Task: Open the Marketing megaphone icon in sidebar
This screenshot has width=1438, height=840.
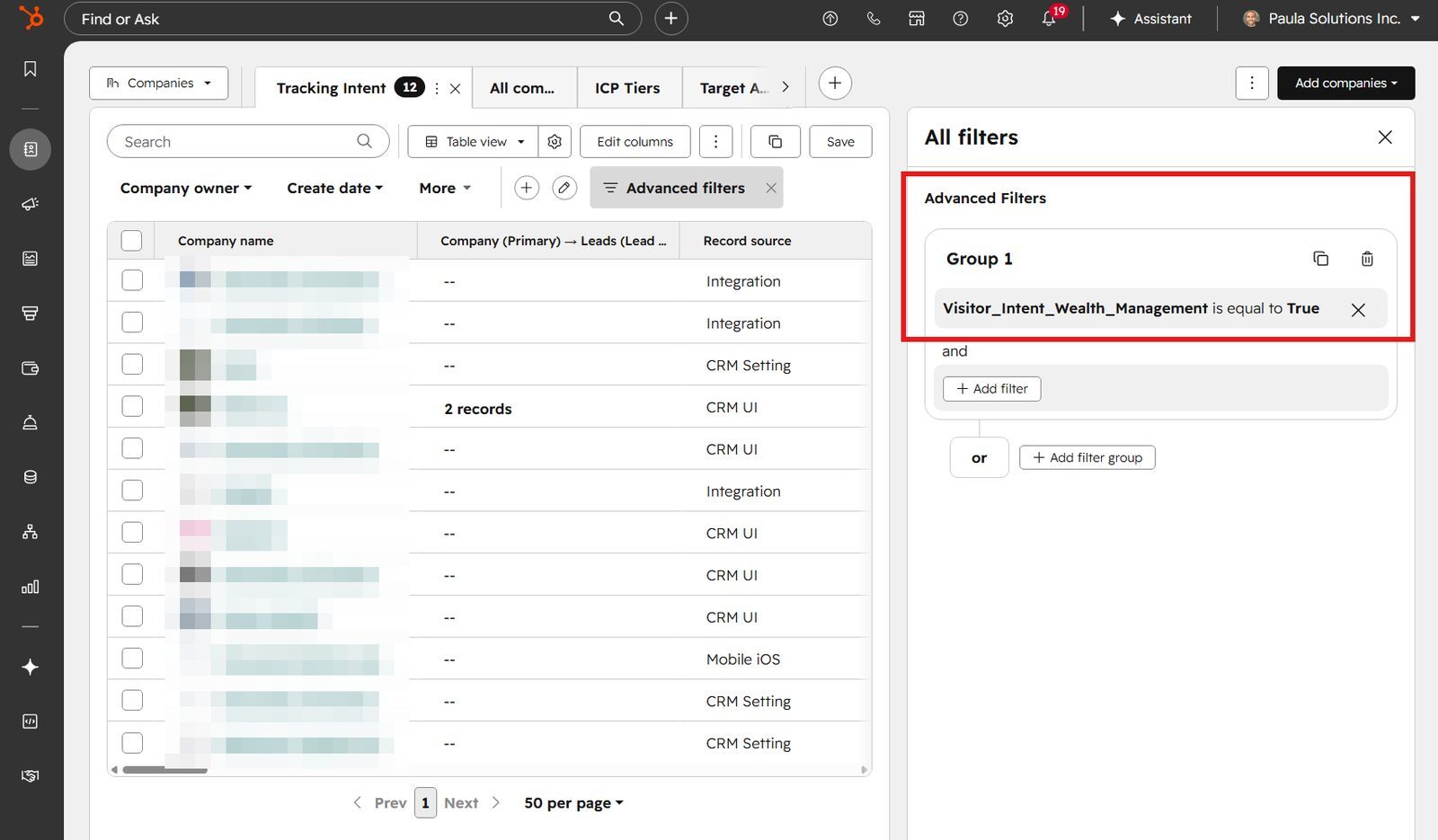Action: click(x=30, y=204)
